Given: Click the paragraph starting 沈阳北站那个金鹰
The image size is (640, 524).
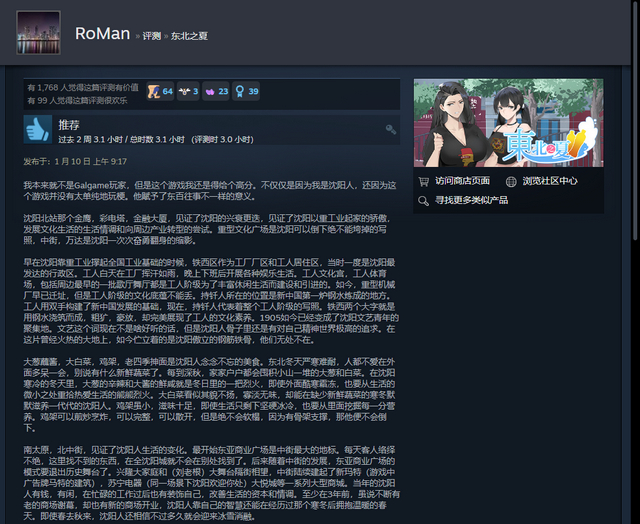Looking at the screenshot, I should point(207,229).
